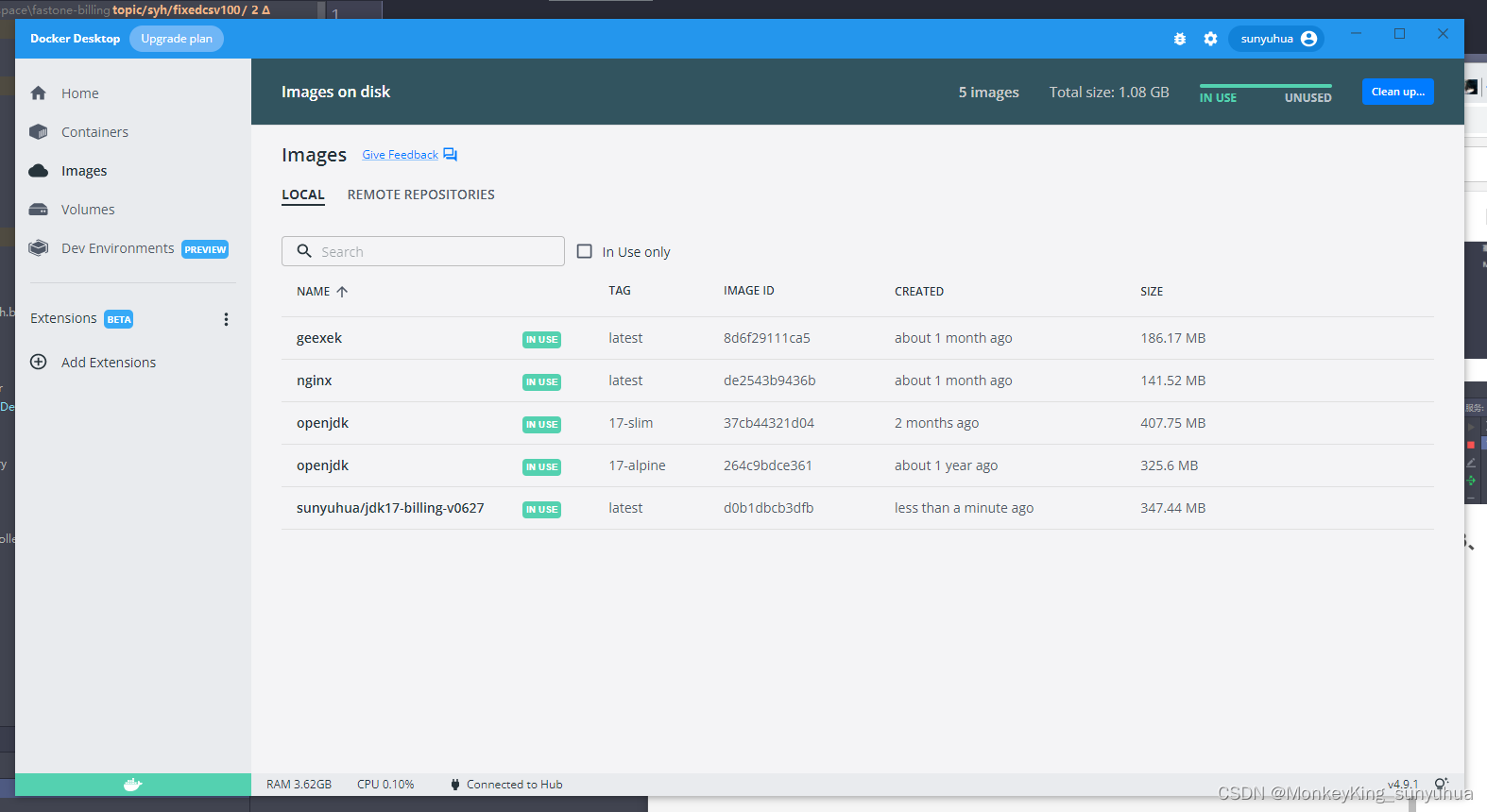Go to Containers in the sidebar
The height and width of the screenshot is (812, 1487).
coord(94,132)
